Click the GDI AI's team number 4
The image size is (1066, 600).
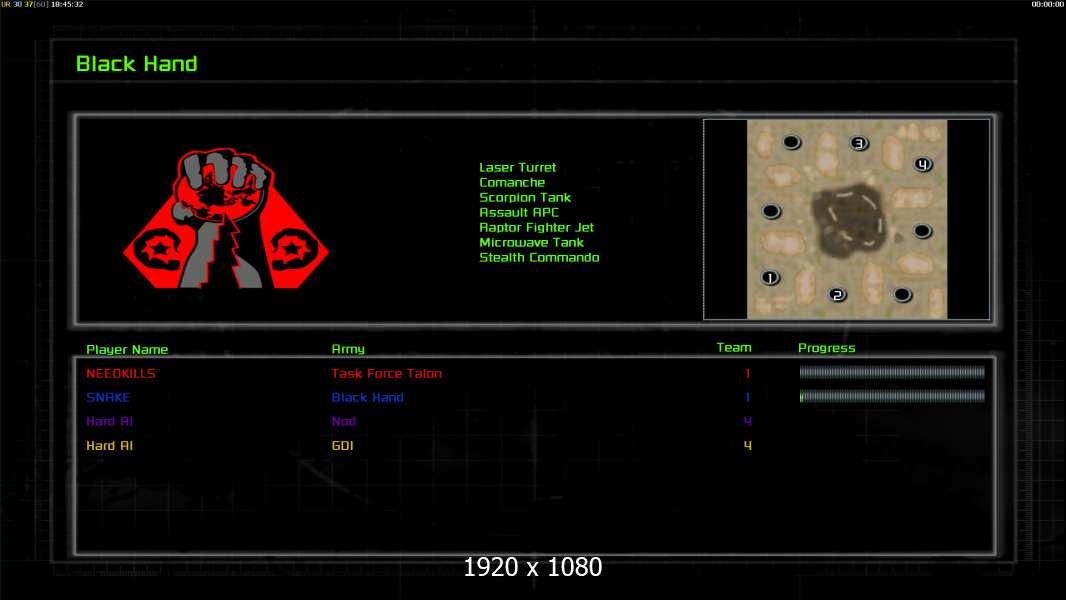[x=748, y=445]
